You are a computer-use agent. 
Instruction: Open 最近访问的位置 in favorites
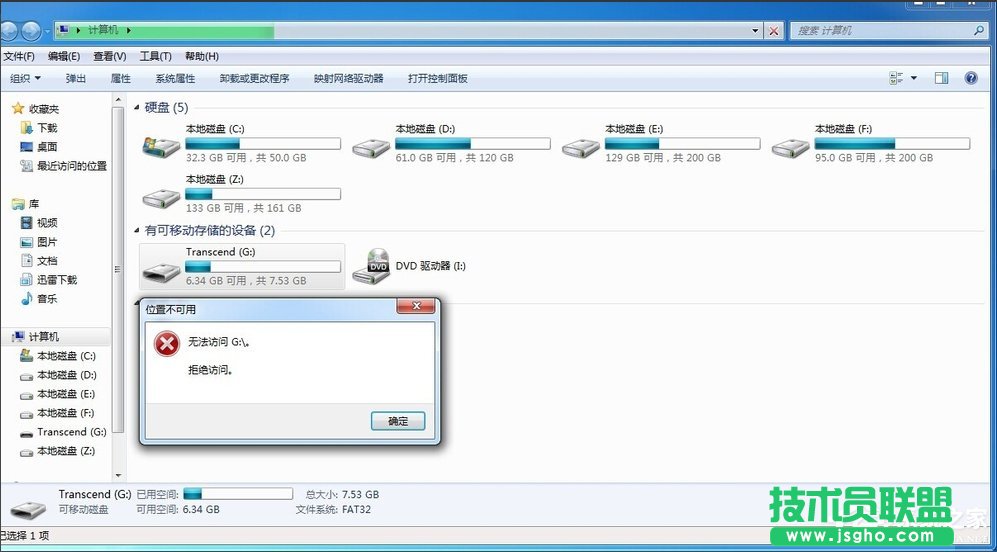tap(72, 166)
